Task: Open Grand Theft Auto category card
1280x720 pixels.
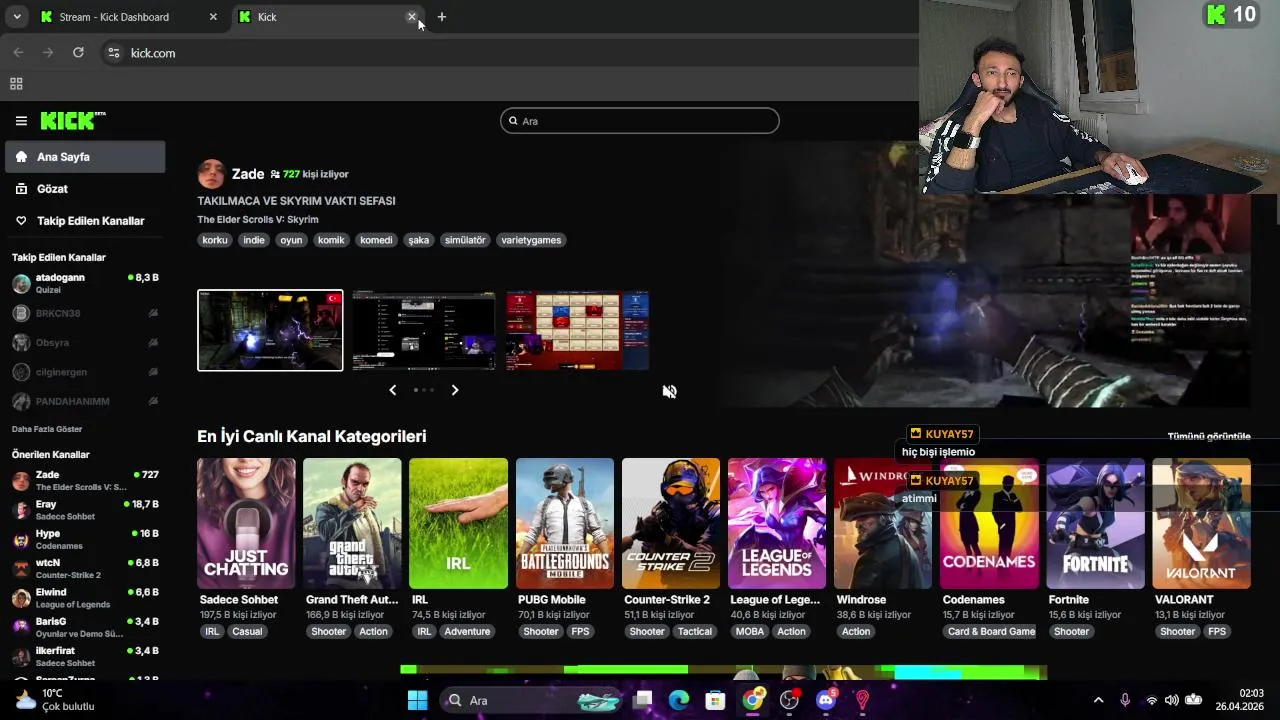Action: click(352, 523)
